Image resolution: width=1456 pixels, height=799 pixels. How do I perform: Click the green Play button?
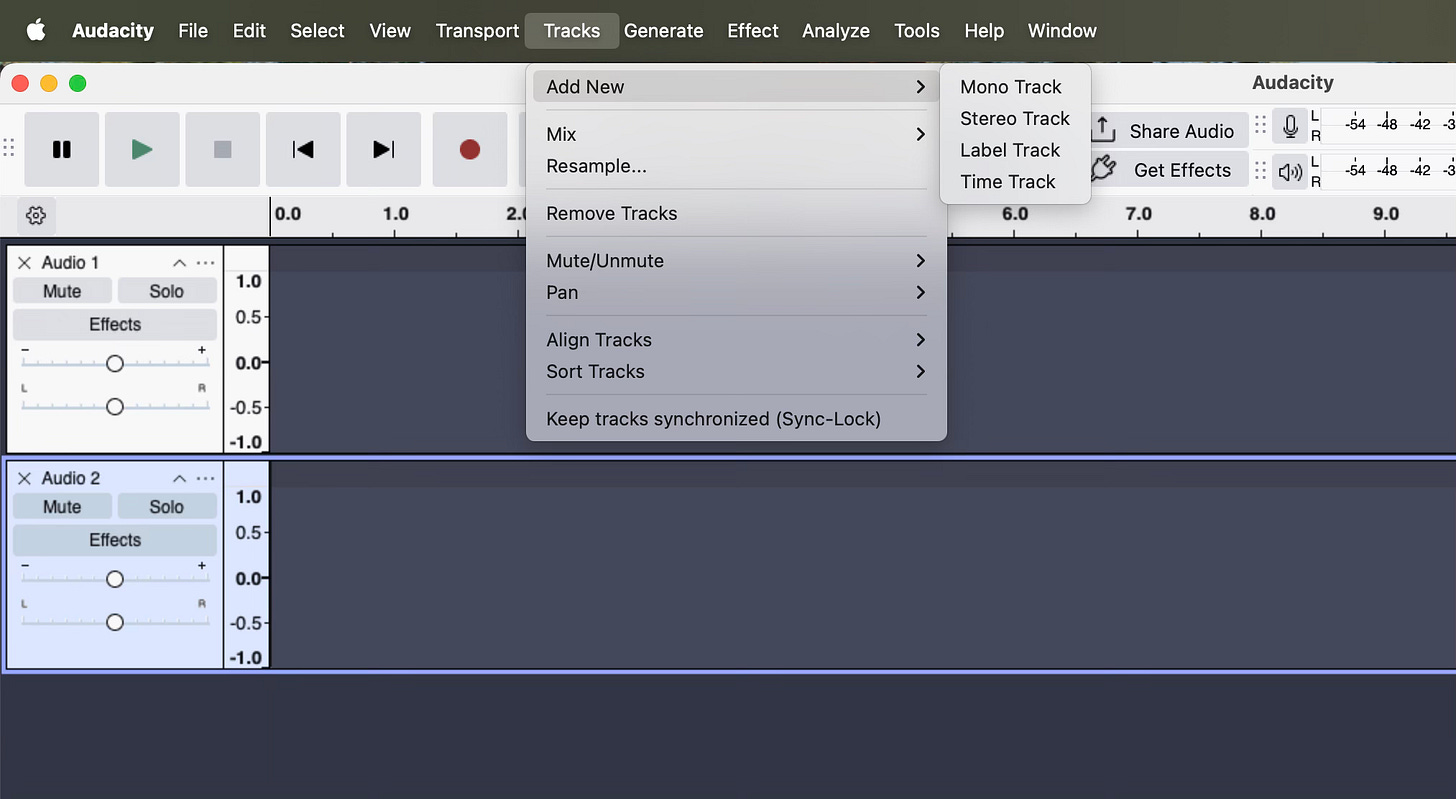142,150
